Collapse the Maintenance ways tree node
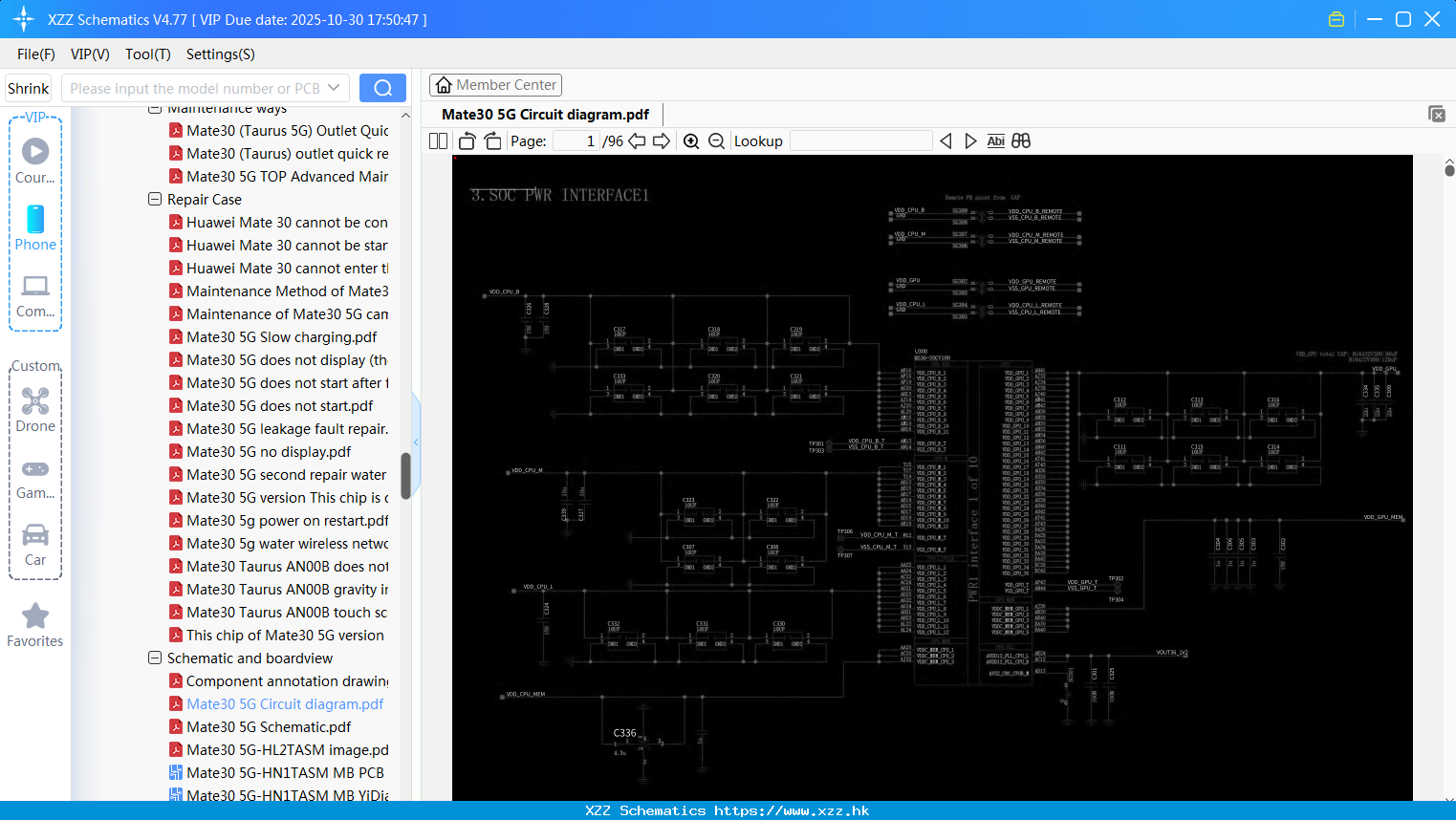This screenshot has height=820, width=1456. click(x=155, y=109)
